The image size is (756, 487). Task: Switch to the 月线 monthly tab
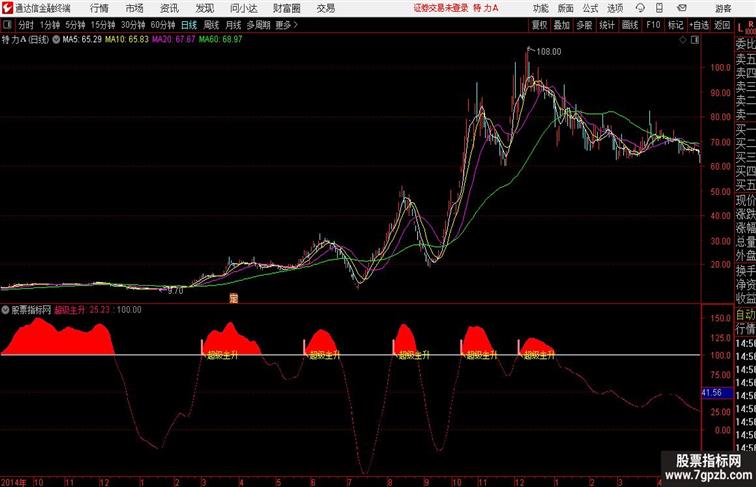pyautogui.click(x=233, y=25)
